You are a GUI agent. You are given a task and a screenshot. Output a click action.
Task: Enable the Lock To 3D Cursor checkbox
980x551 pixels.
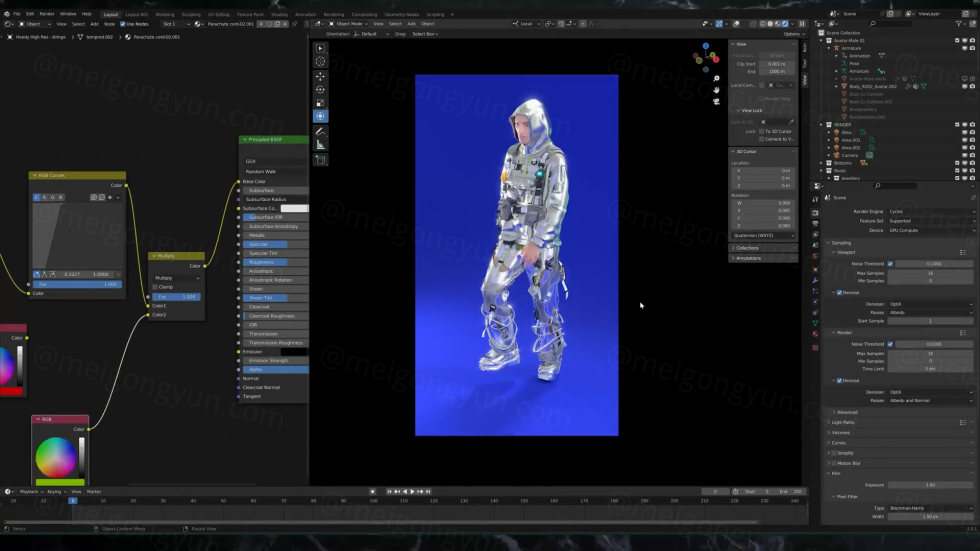click(x=763, y=131)
